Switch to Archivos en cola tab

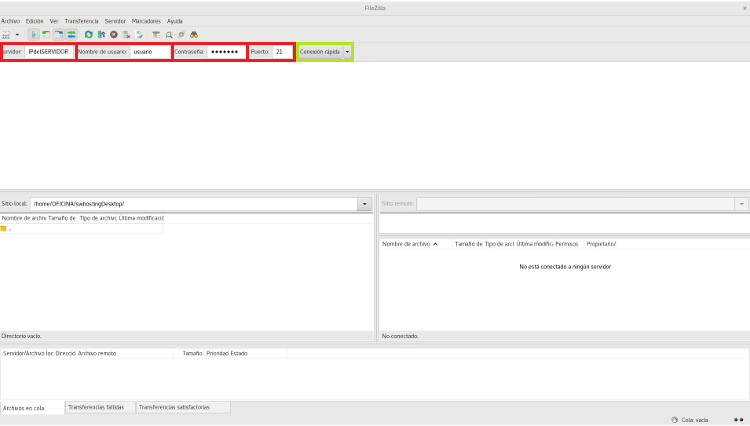(33, 408)
